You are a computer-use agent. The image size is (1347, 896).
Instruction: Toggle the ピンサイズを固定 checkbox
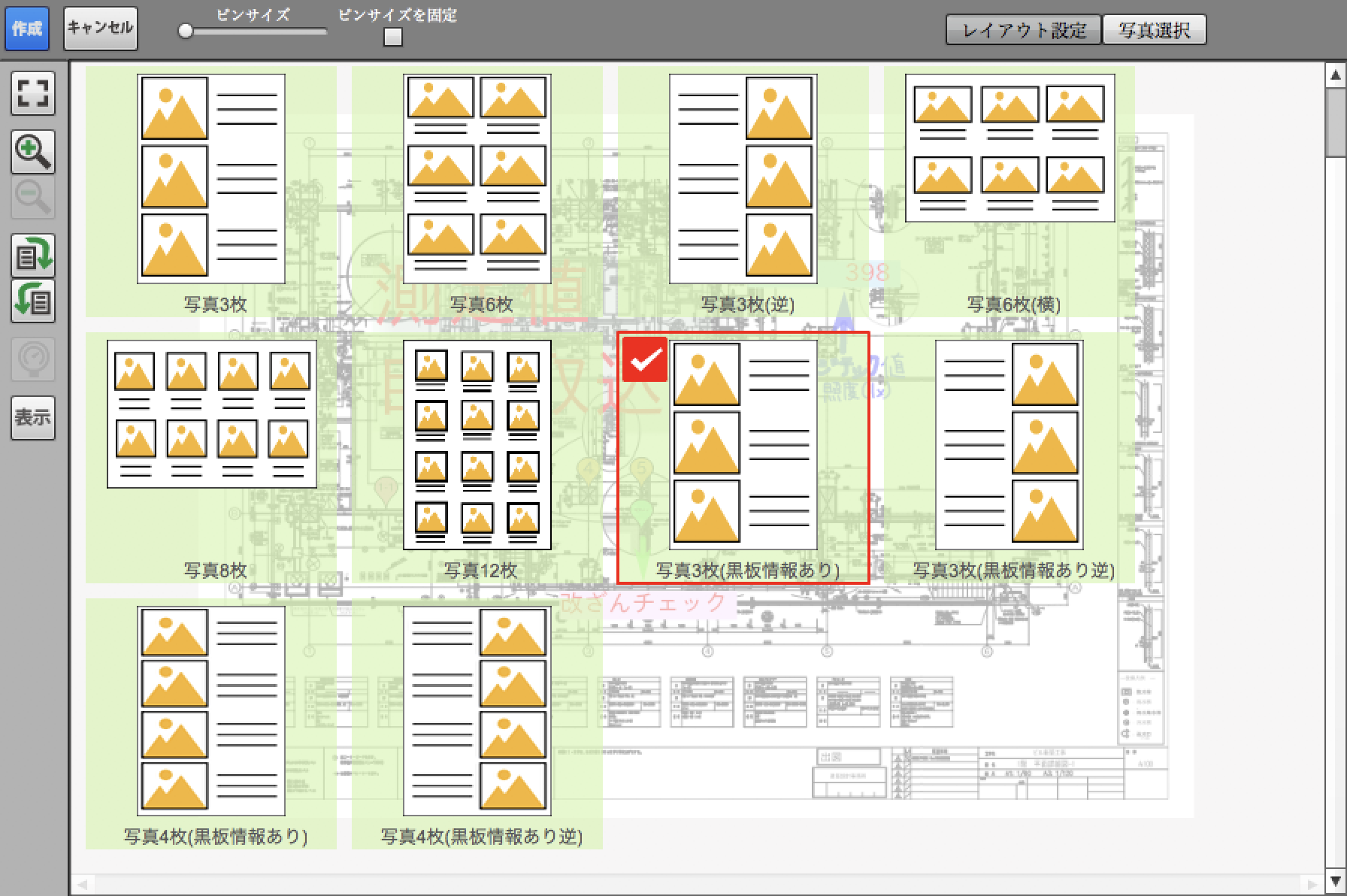click(392, 37)
